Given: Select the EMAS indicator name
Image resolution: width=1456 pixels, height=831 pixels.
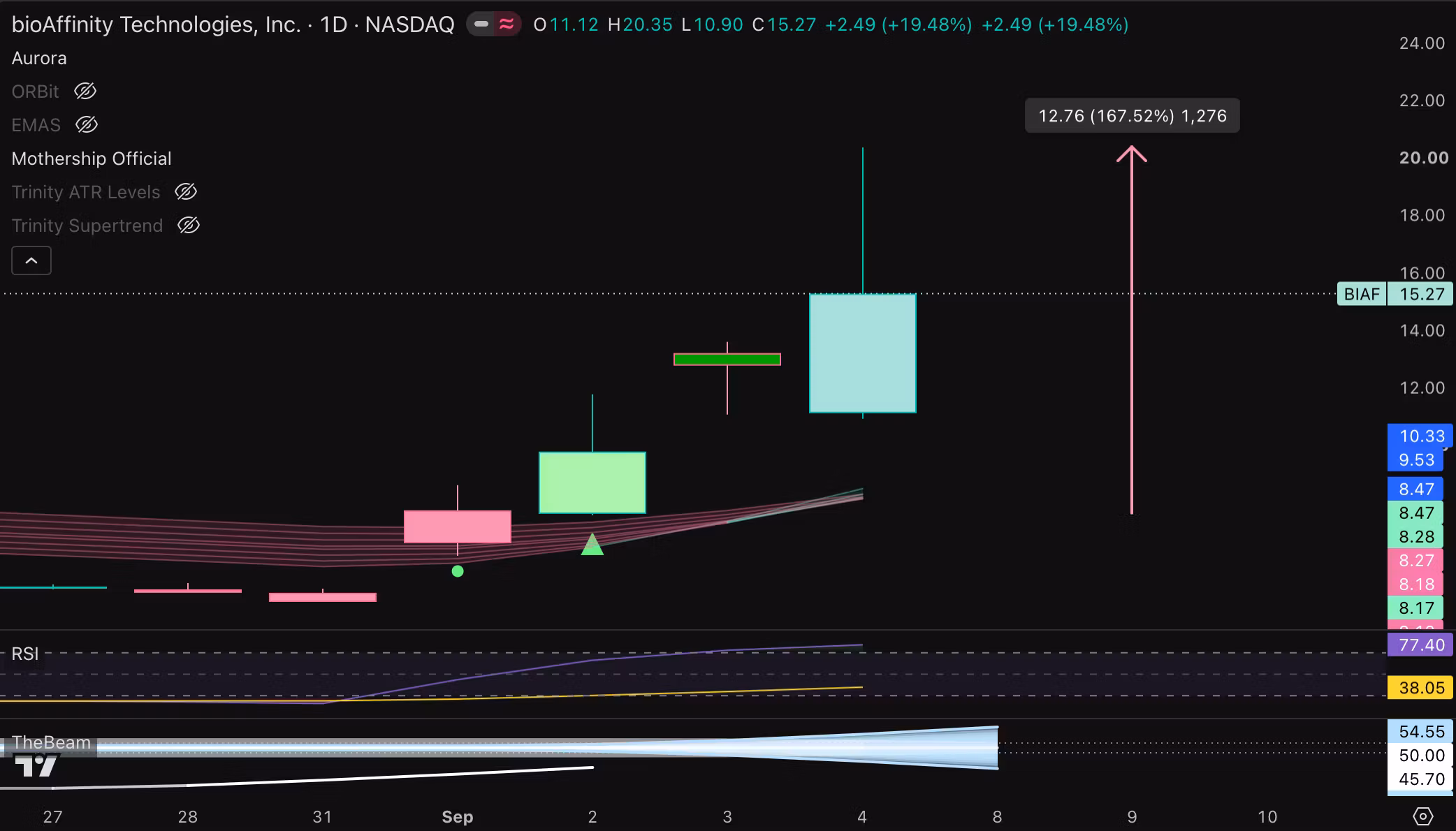Looking at the screenshot, I should (36, 125).
